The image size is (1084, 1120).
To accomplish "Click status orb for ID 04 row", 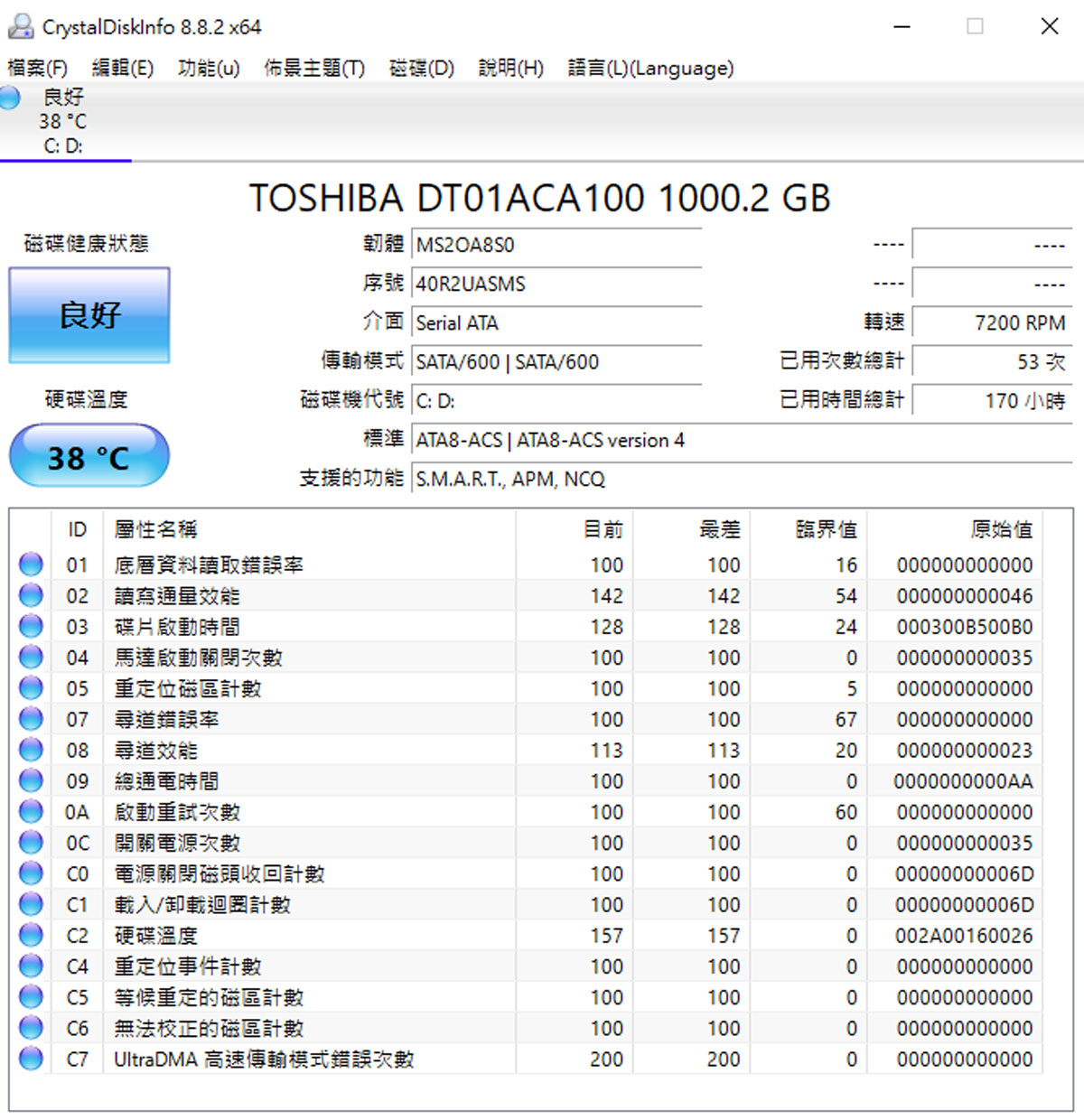I will [31, 657].
